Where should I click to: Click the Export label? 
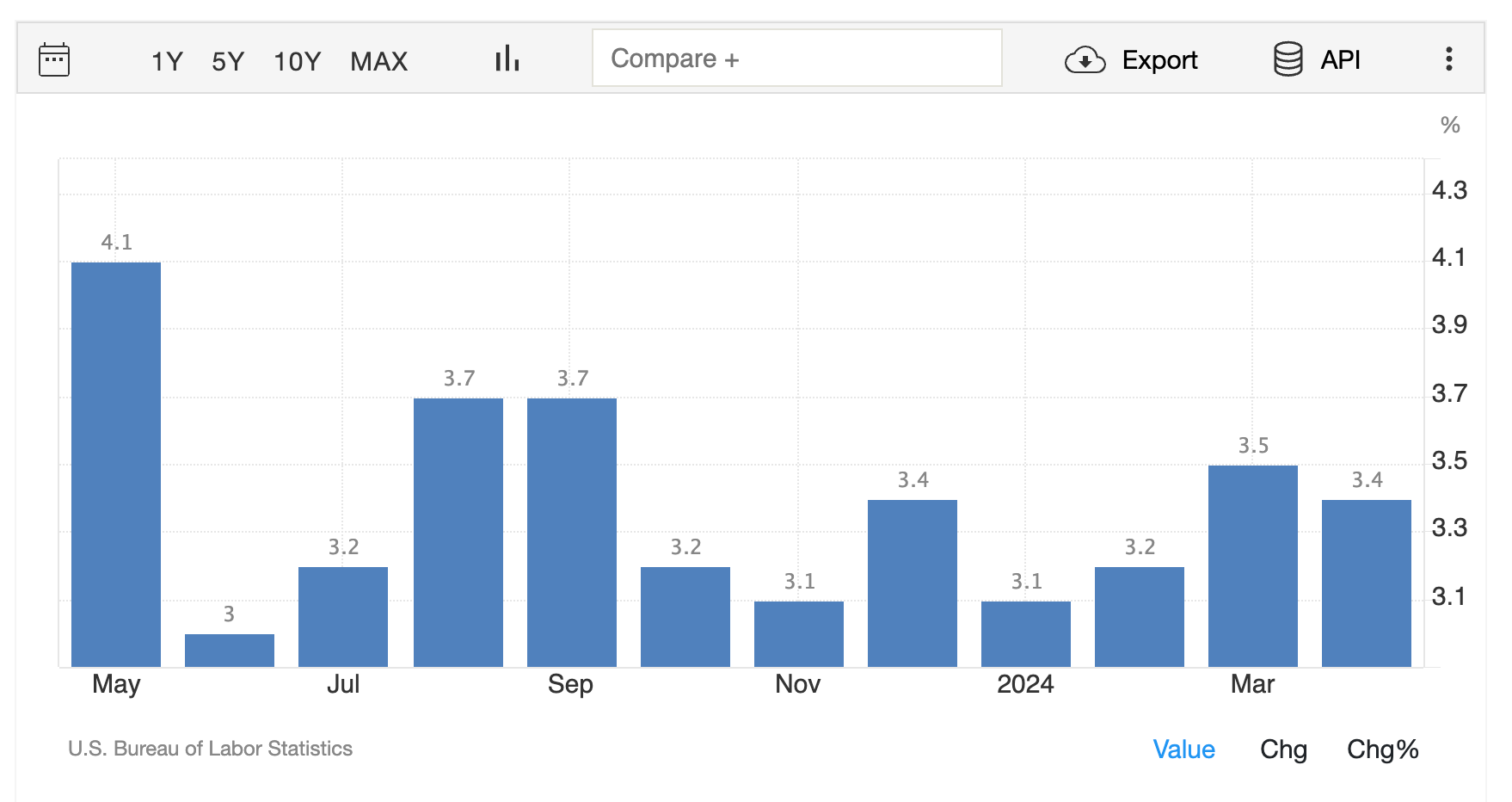coord(1159,60)
